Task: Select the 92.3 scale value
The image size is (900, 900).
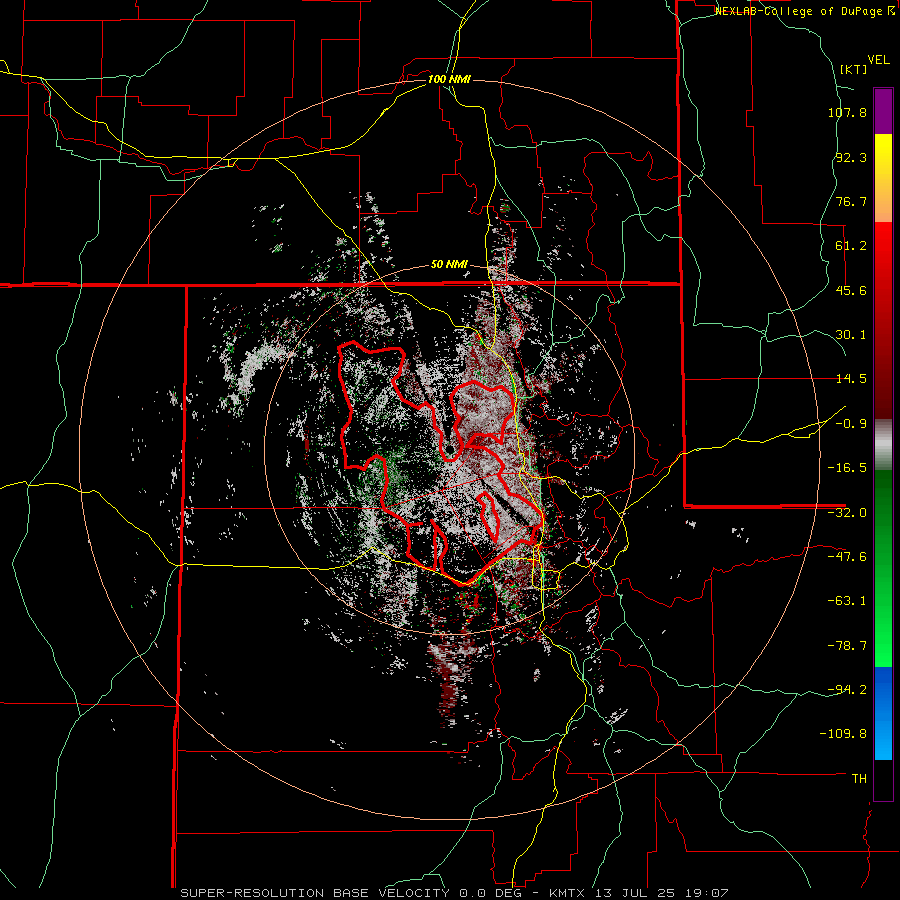Action: tap(851, 157)
